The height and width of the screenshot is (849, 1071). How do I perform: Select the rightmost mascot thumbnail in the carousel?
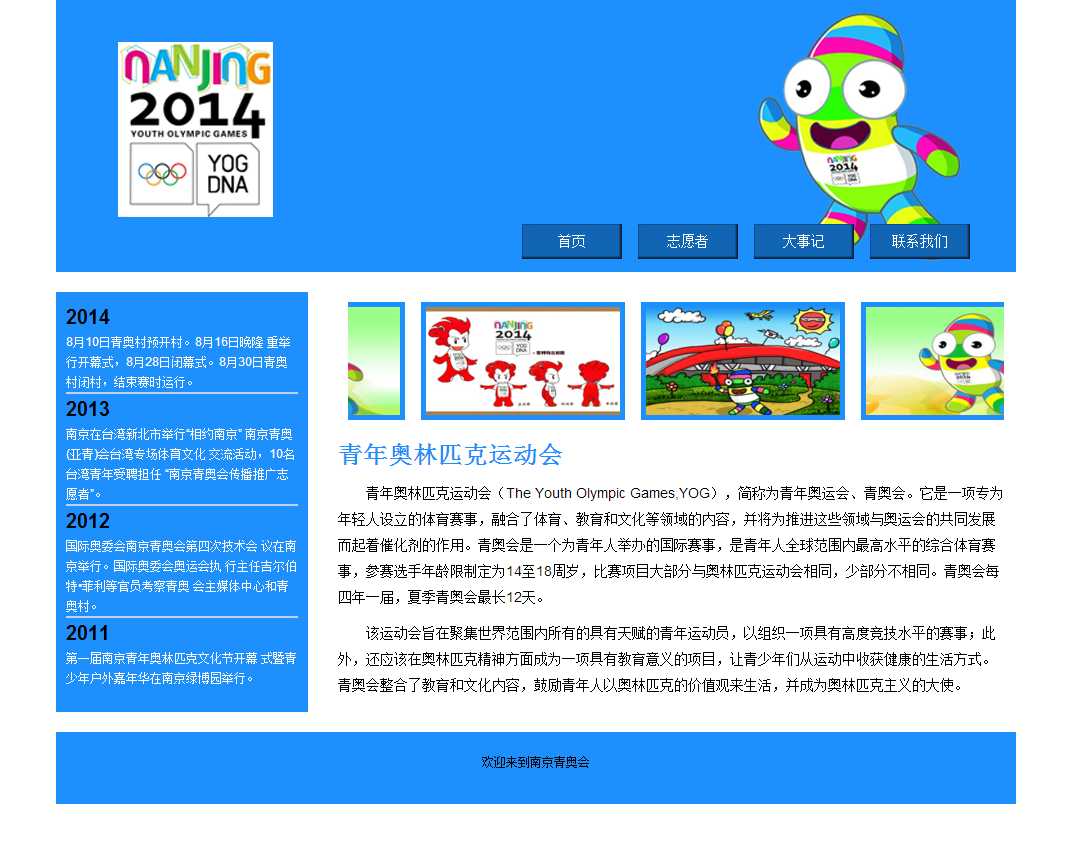[933, 361]
